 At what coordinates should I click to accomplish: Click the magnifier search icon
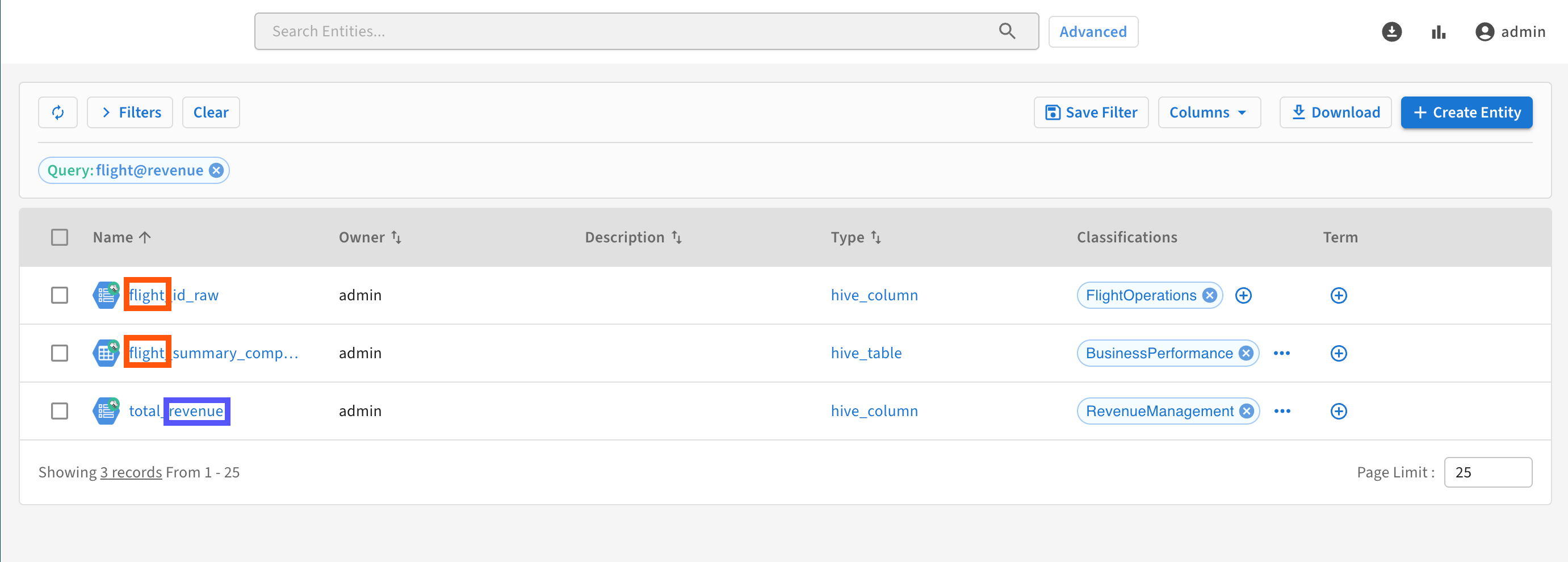coord(1007,31)
